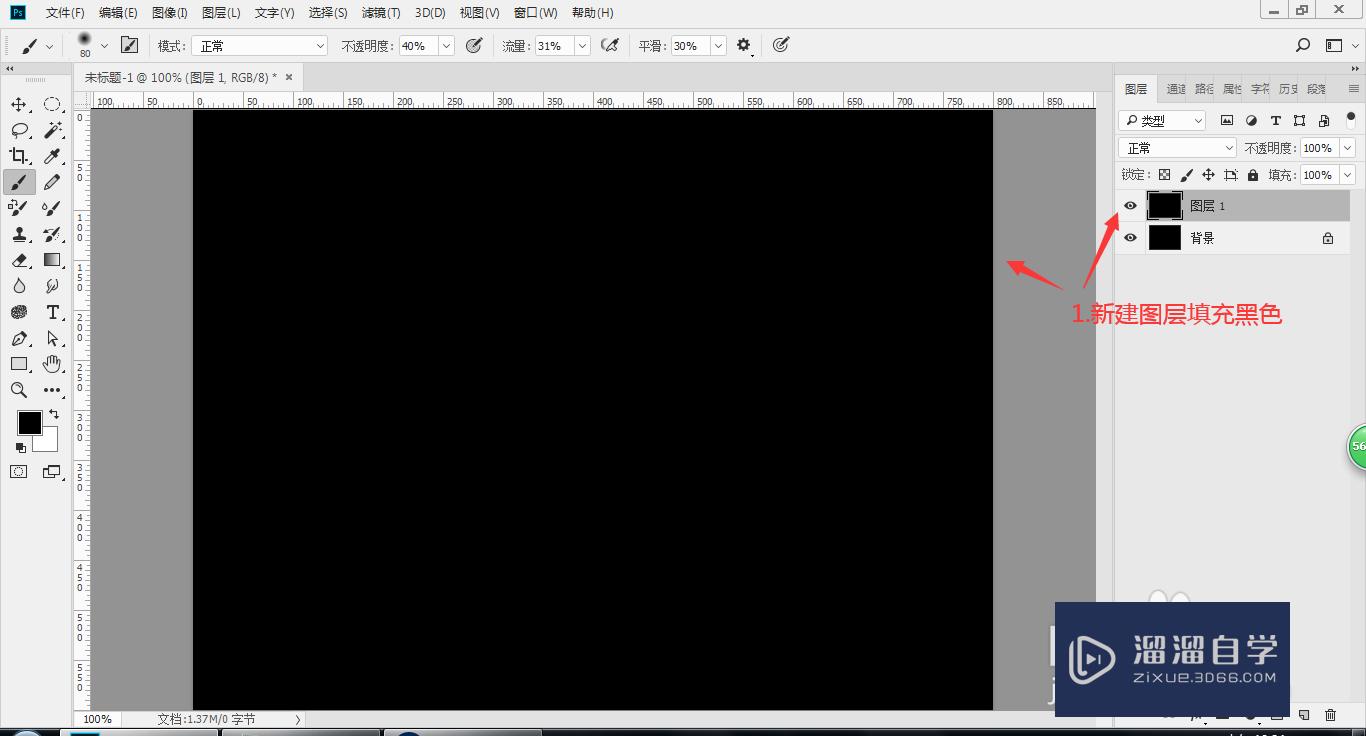The height and width of the screenshot is (736, 1366).
Task: Open the Layers panel options menu
Action: (x=1354, y=89)
